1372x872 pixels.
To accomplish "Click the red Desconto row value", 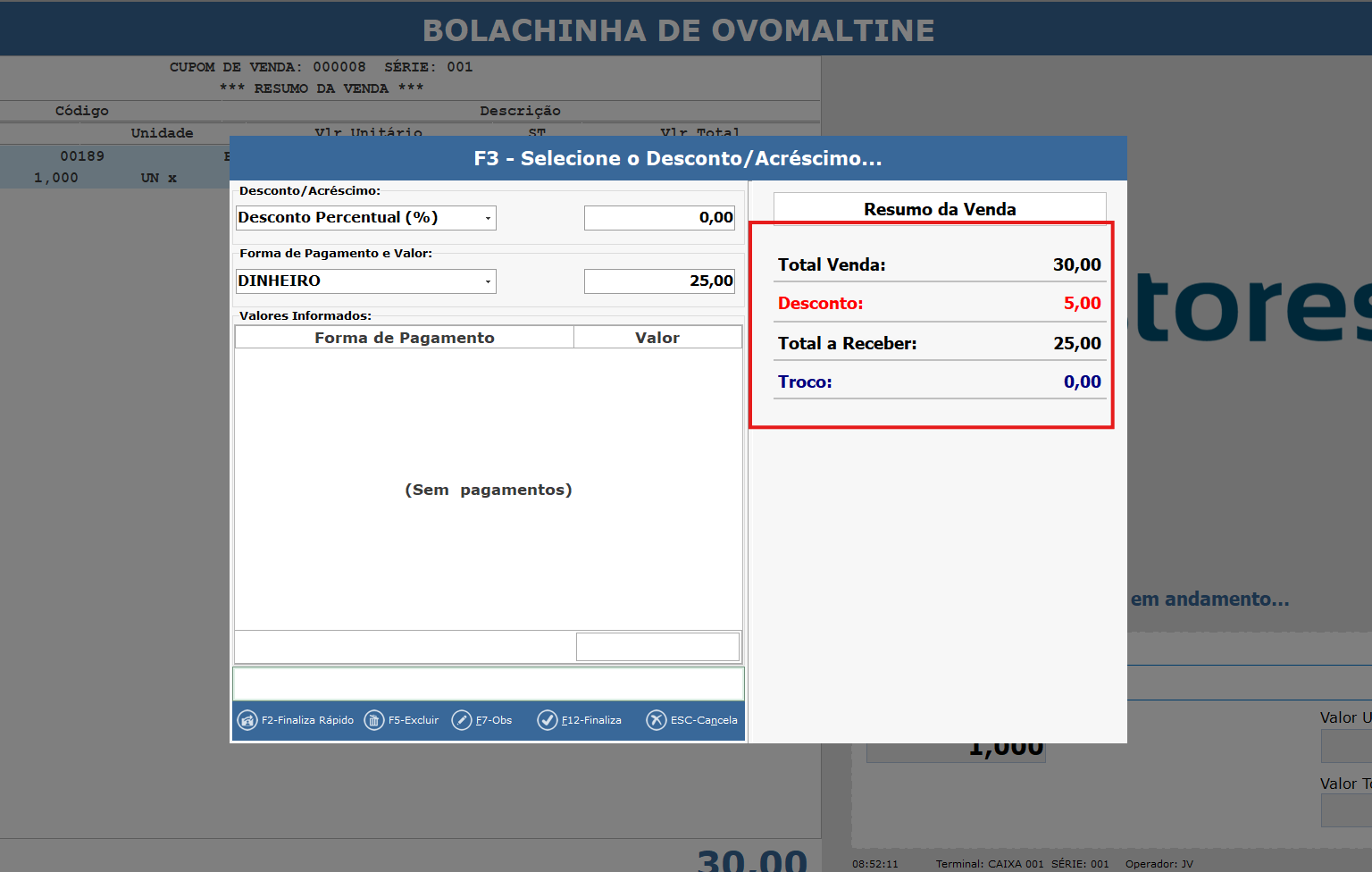I will [x=1082, y=304].
